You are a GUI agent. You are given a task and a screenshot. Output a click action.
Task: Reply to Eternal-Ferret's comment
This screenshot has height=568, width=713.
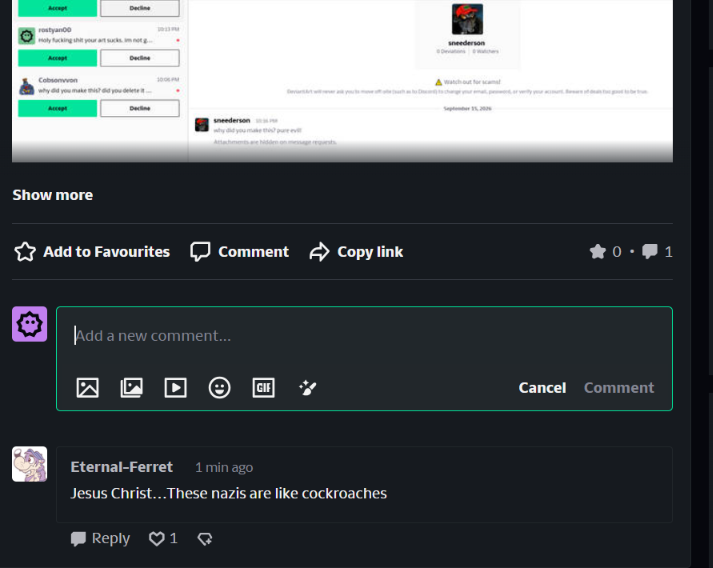click(100, 539)
